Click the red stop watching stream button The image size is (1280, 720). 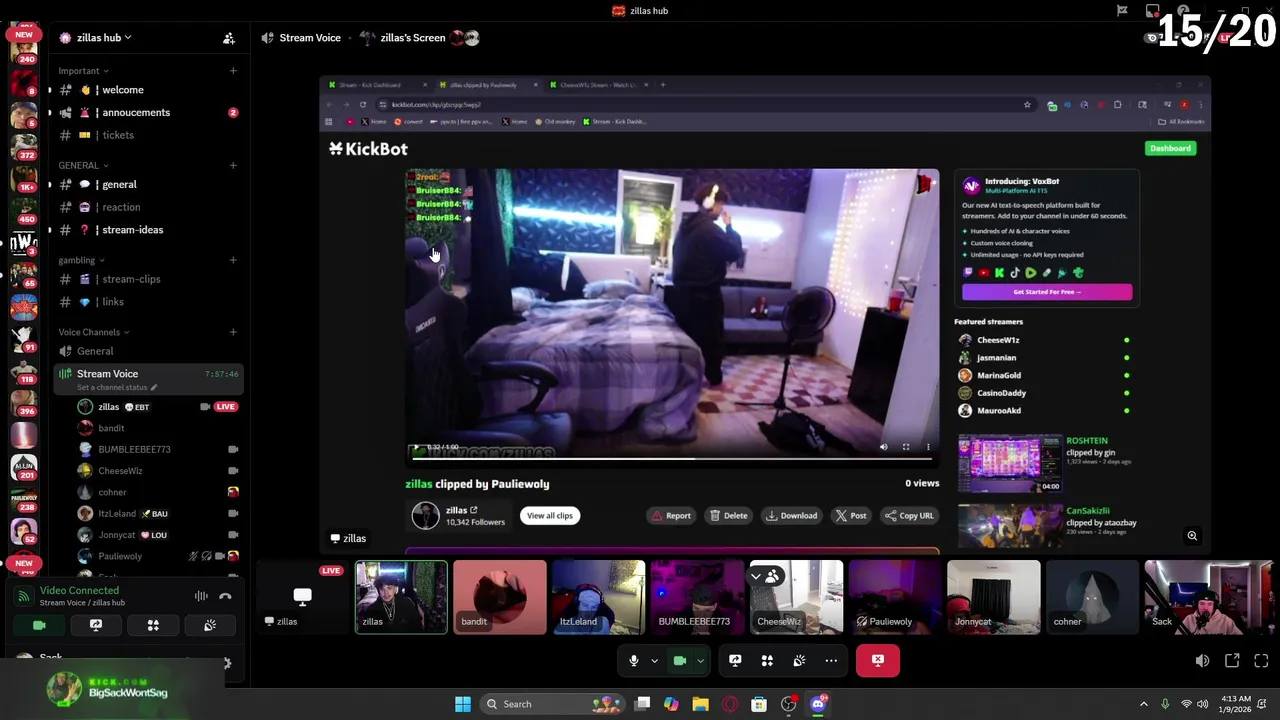(878, 660)
